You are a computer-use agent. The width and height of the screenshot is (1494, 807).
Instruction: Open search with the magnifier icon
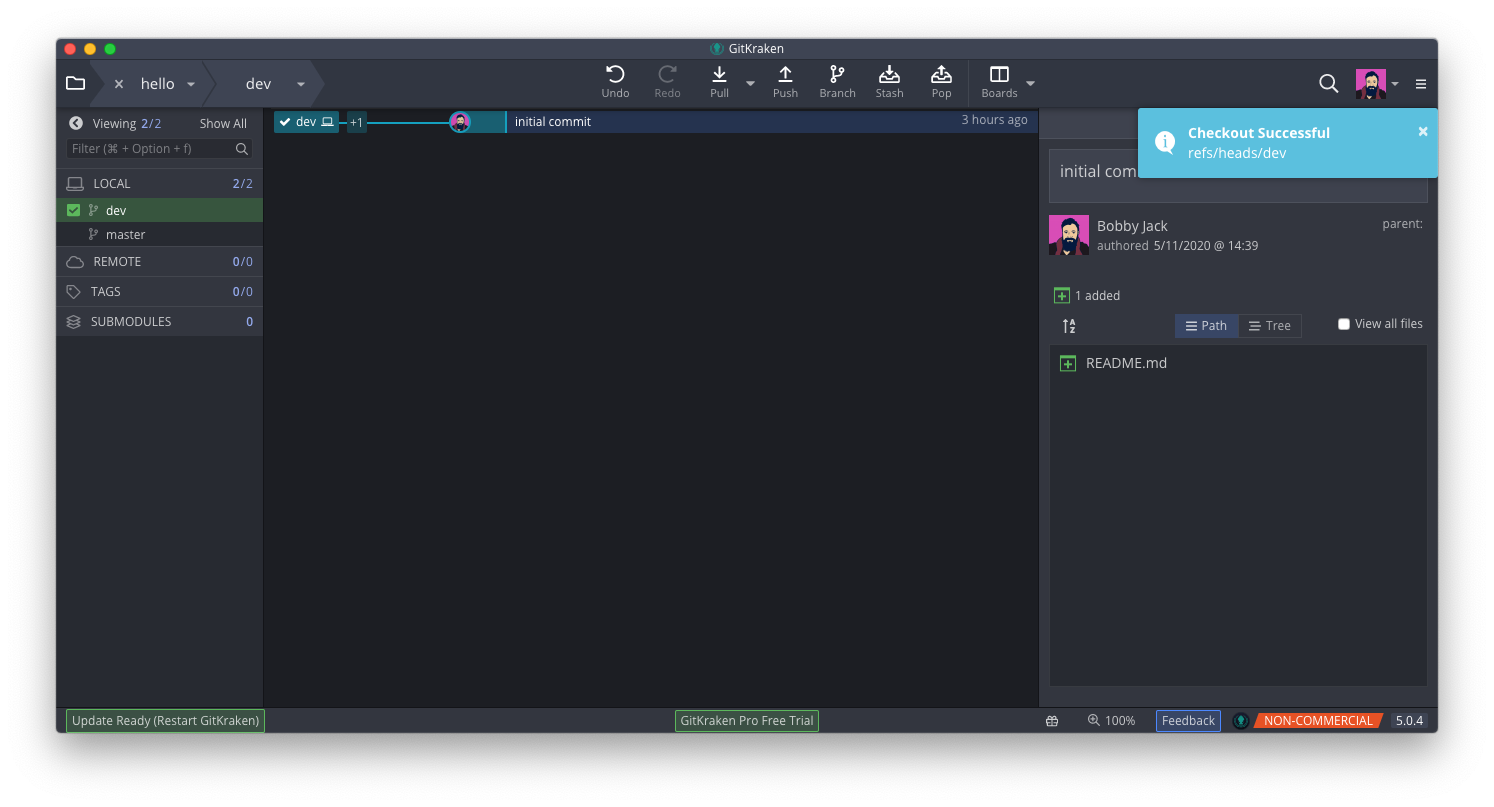pos(1328,84)
